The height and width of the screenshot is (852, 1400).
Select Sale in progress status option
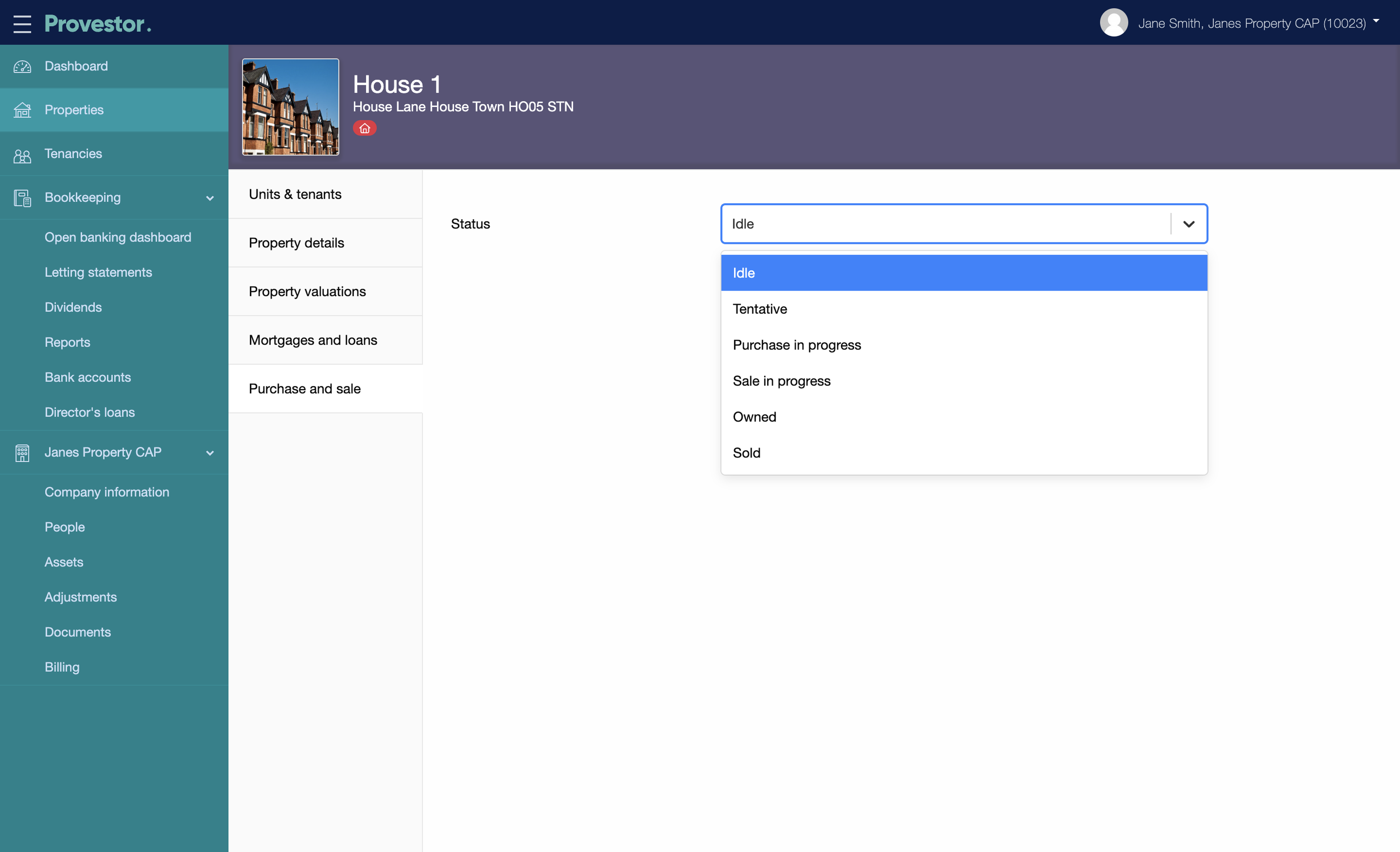coord(781,381)
